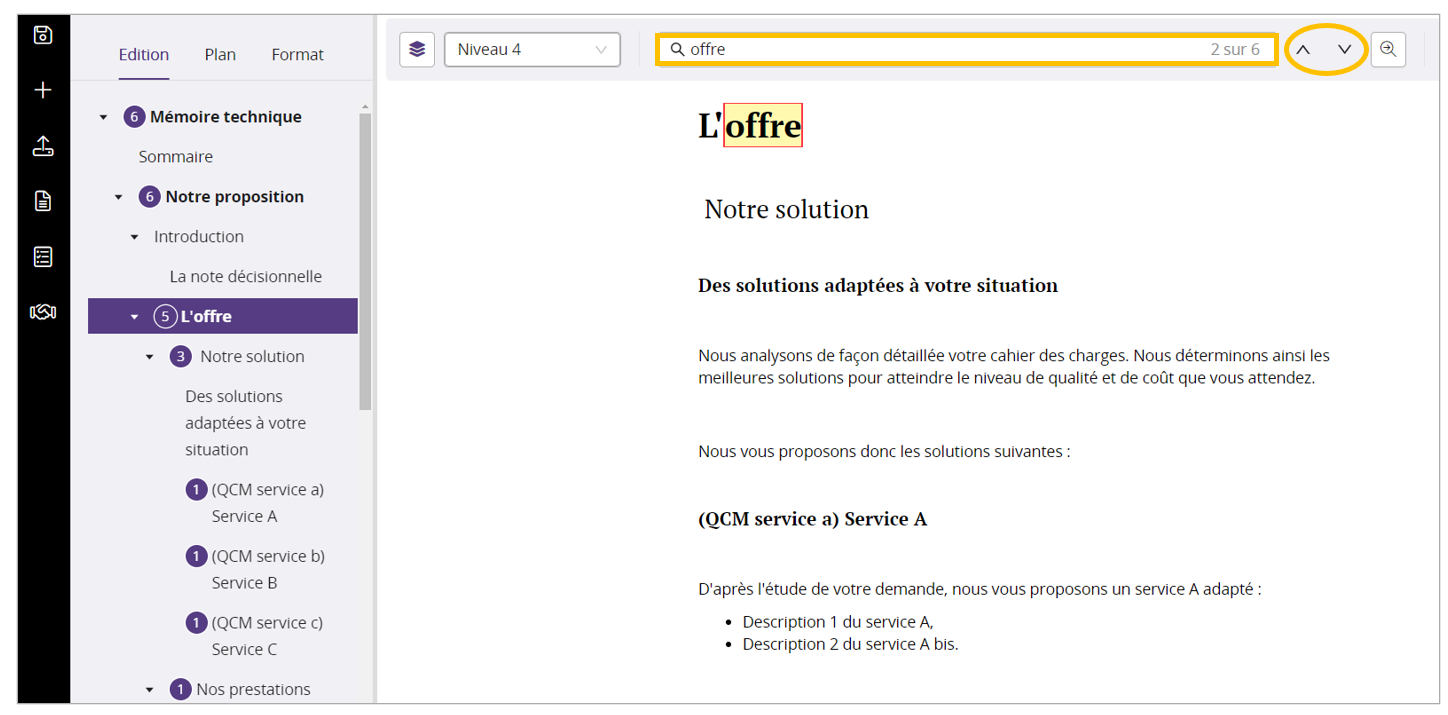Go to previous search result arrow
Viewport: 1448px width, 715px height.
1303,50
